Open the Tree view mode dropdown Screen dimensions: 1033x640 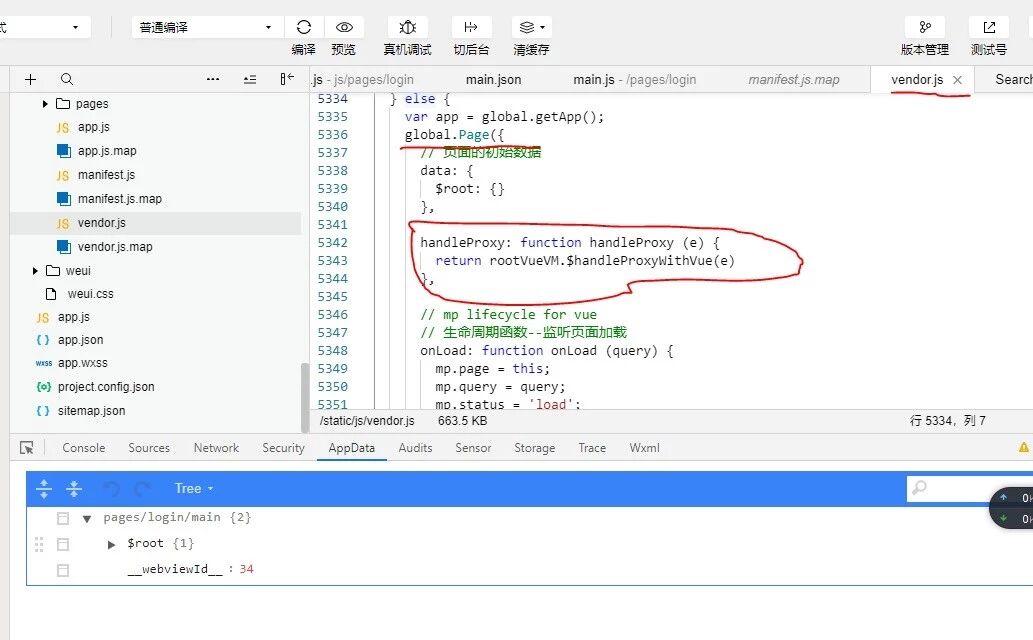tap(194, 488)
